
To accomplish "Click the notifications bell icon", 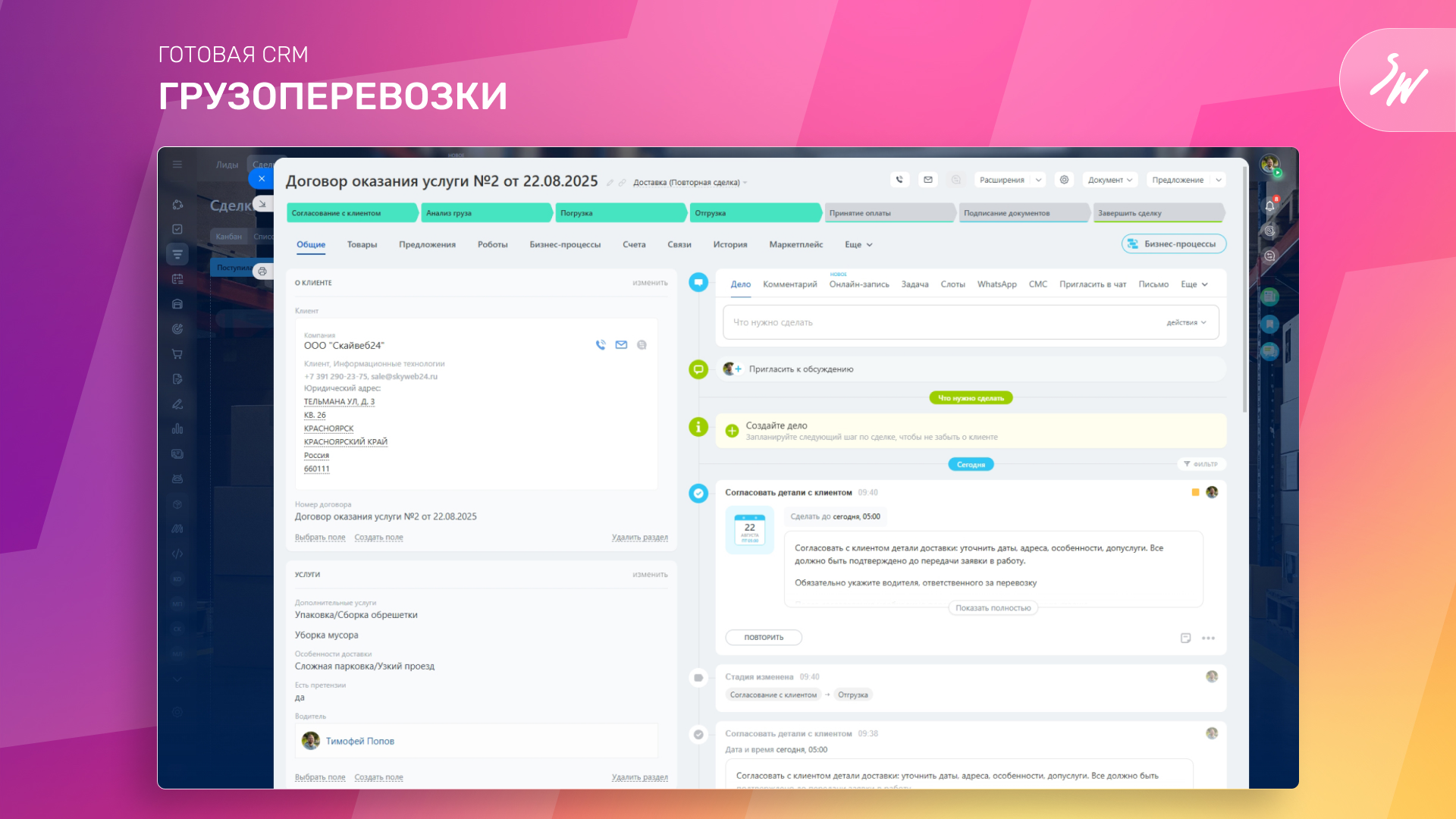I will (1269, 206).
